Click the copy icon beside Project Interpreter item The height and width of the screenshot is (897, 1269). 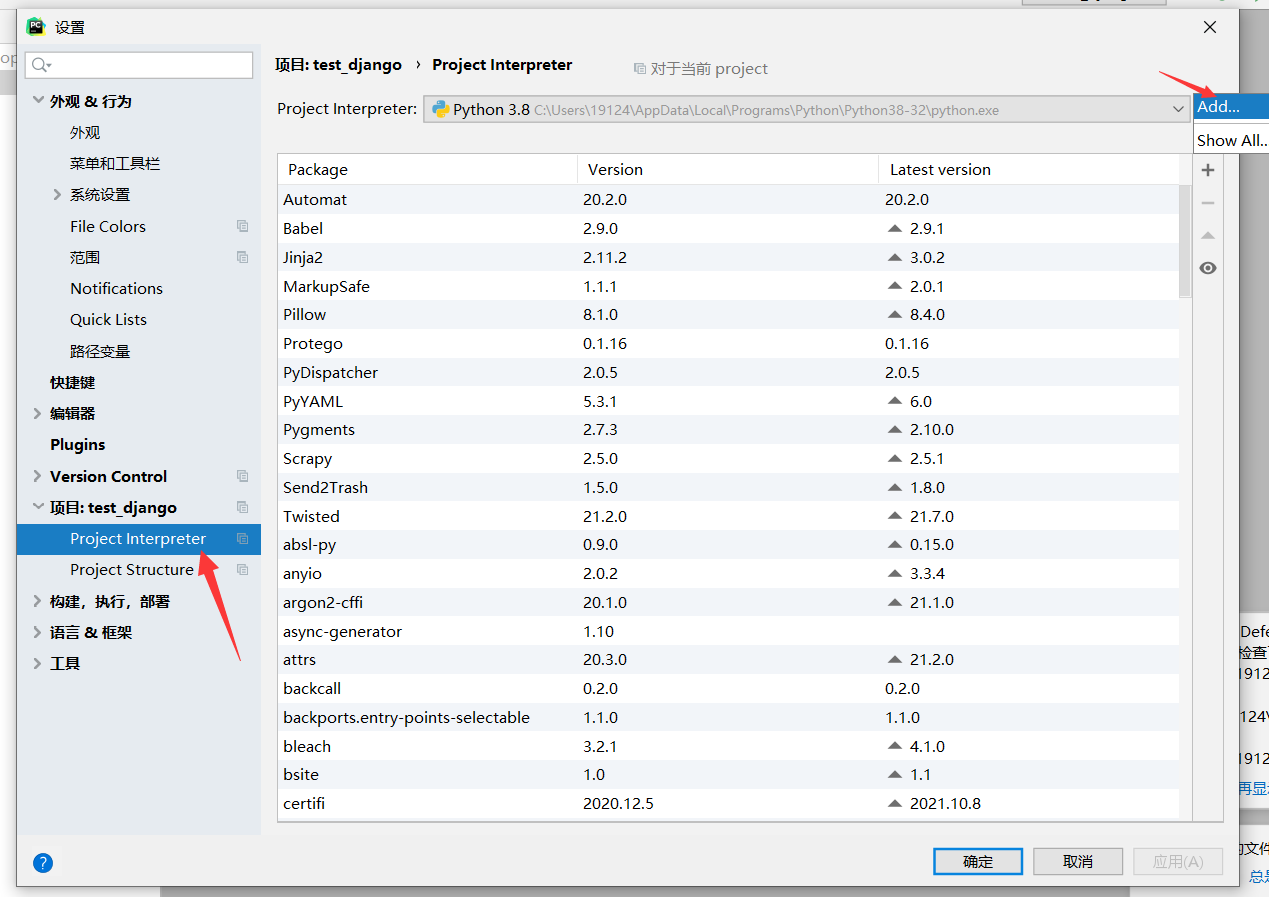pos(242,538)
